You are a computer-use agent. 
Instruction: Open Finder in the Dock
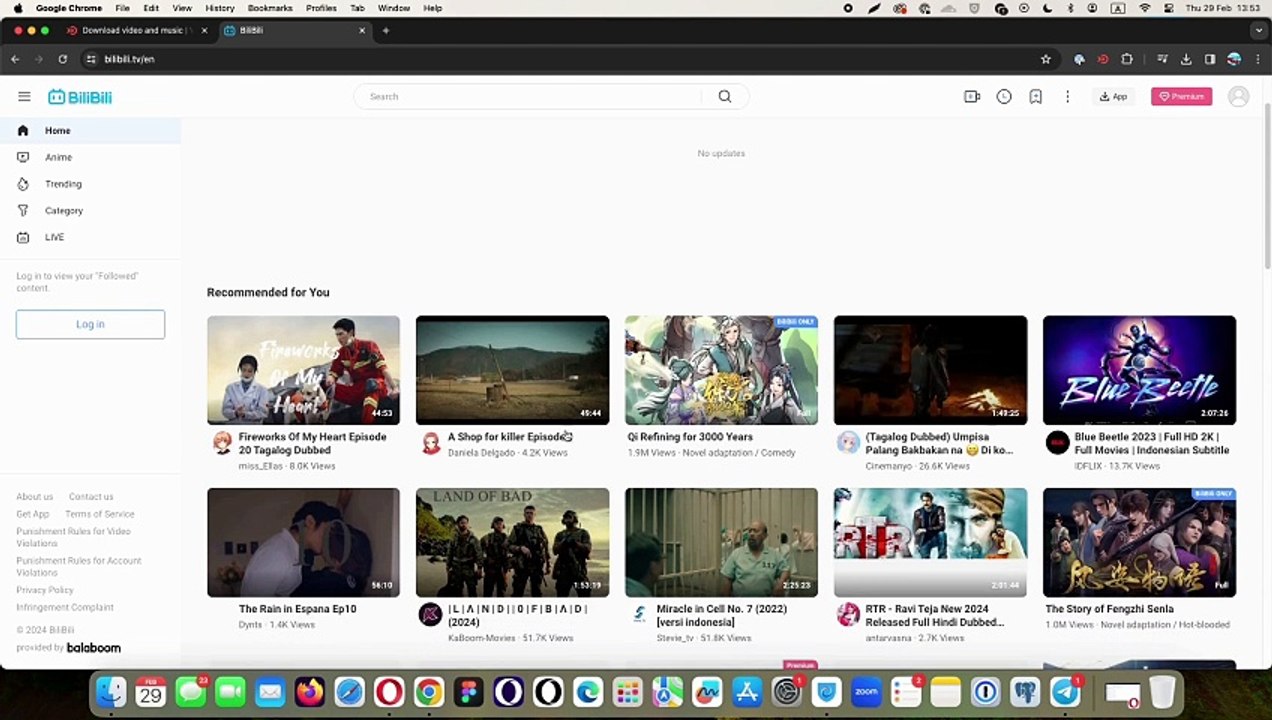click(x=111, y=692)
